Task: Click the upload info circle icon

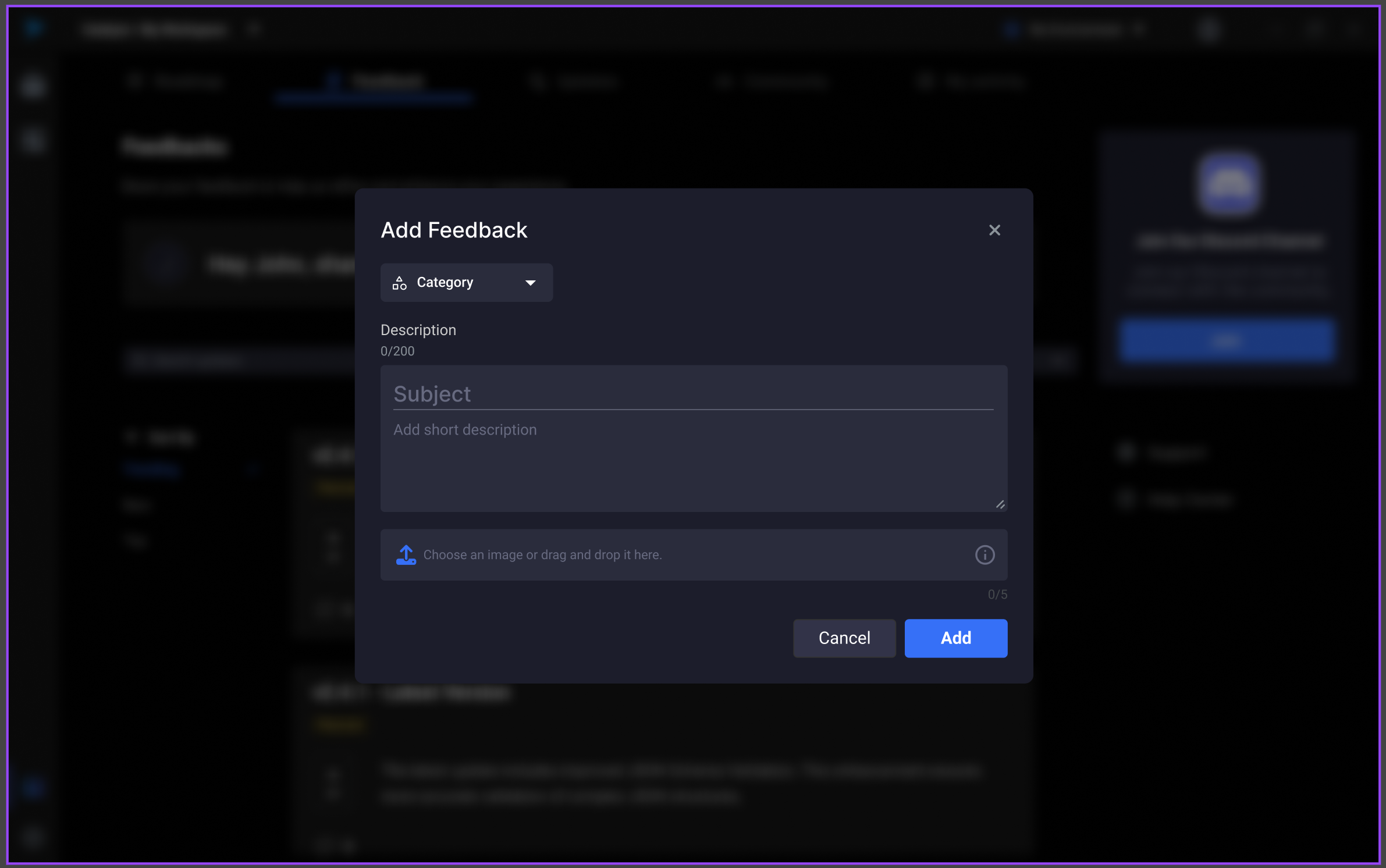Action: click(x=985, y=555)
